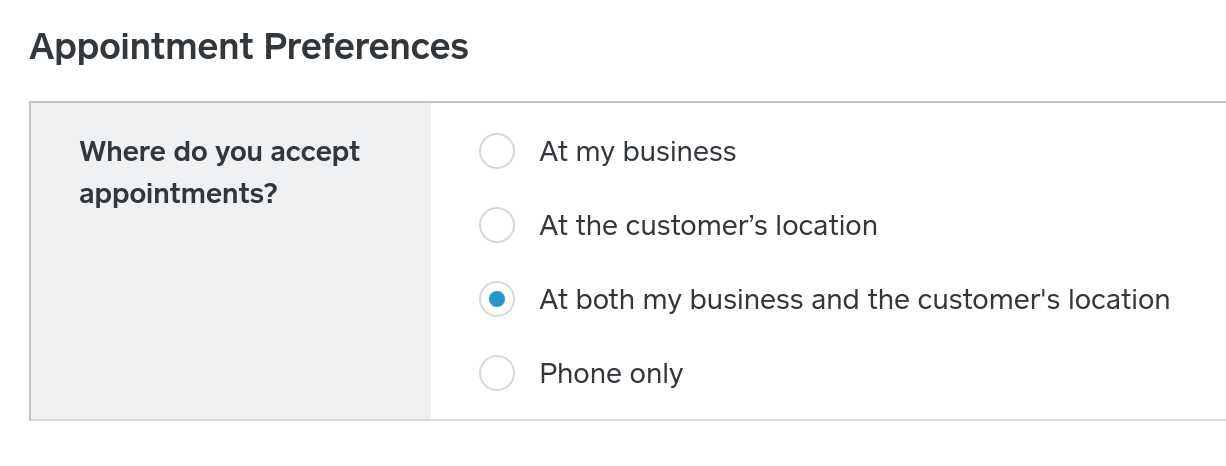This screenshot has width=1226, height=466.
Task: Click the "At both my business and the customer's location" text
Action: pyautogui.click(x=854, y=299)
